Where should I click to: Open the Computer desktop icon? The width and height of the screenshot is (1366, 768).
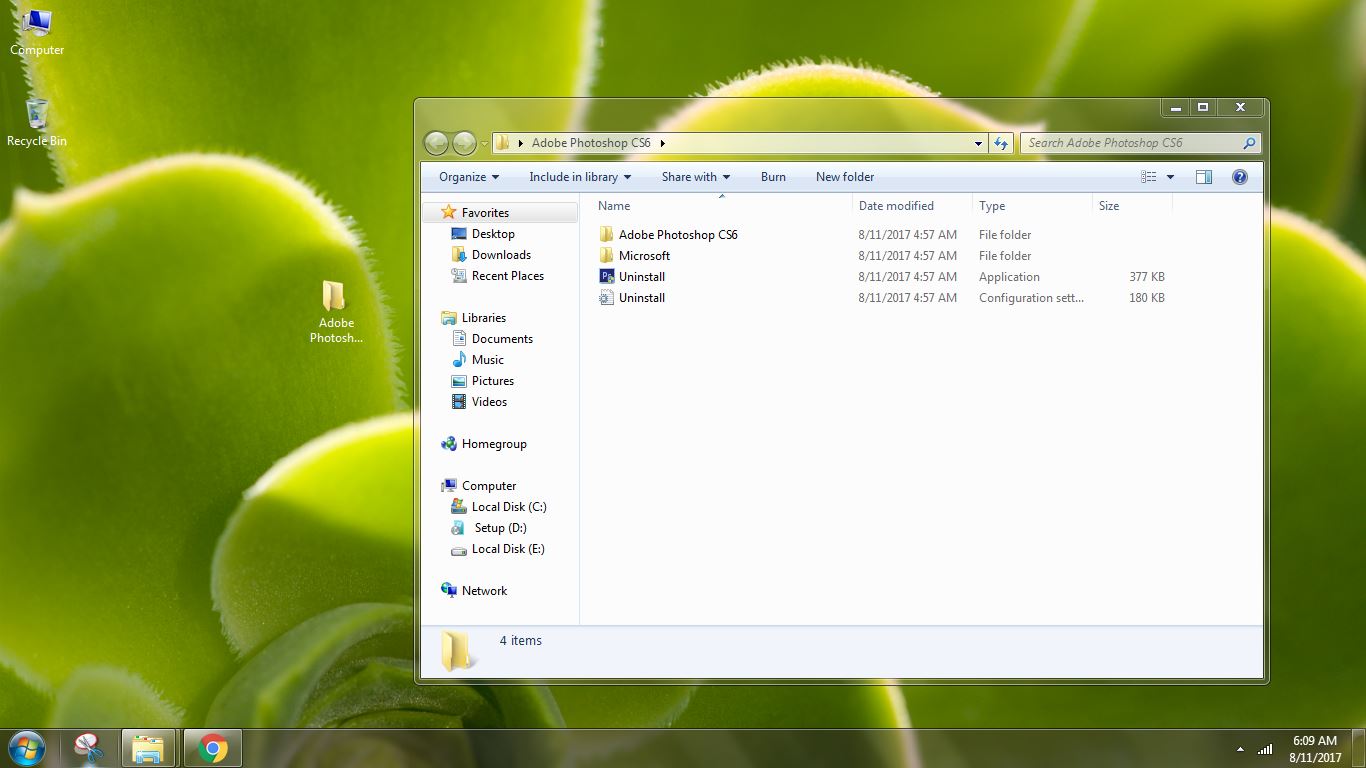click(37, 32)
